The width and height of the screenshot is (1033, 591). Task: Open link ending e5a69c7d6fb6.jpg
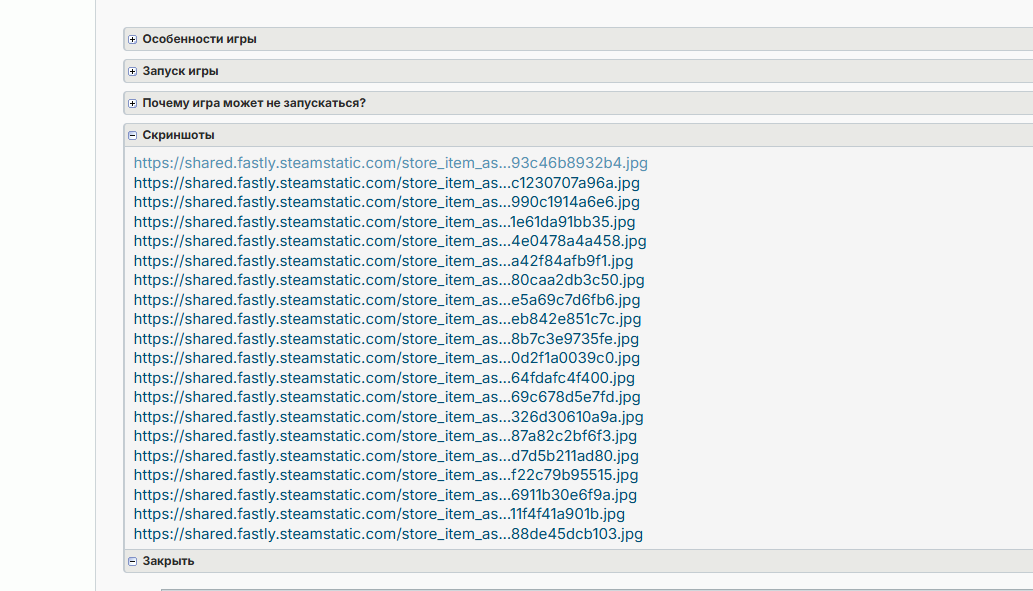tap(387, 300)
